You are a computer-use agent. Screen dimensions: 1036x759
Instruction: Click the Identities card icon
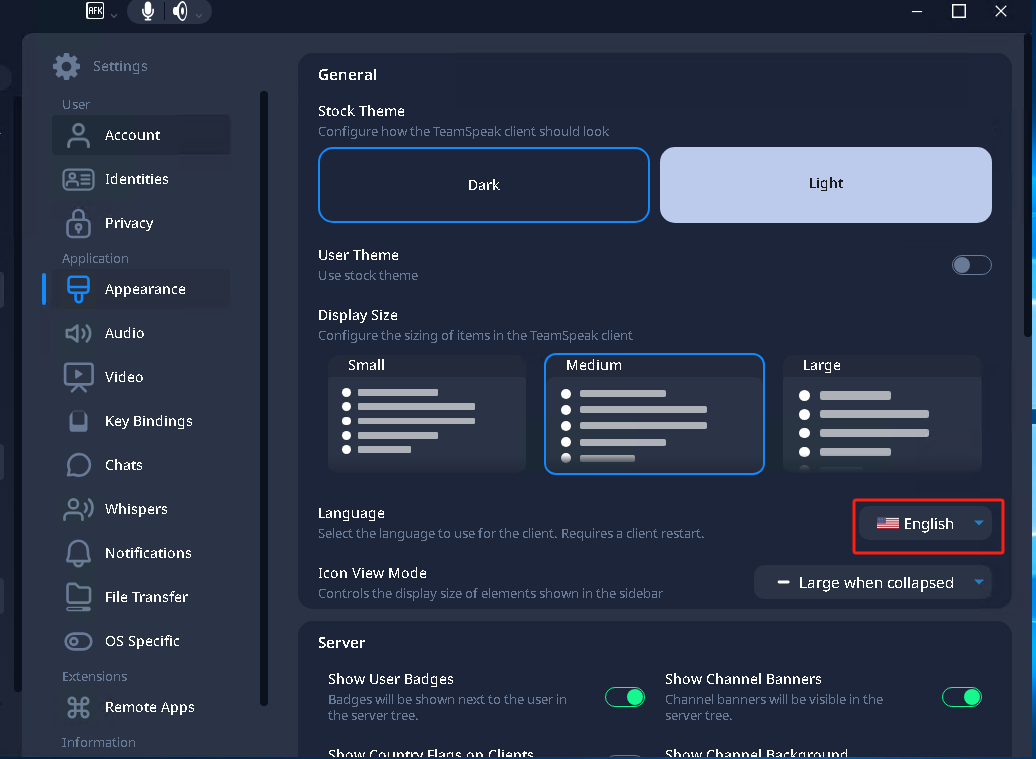pyautogui.click(x=78, y=179)
